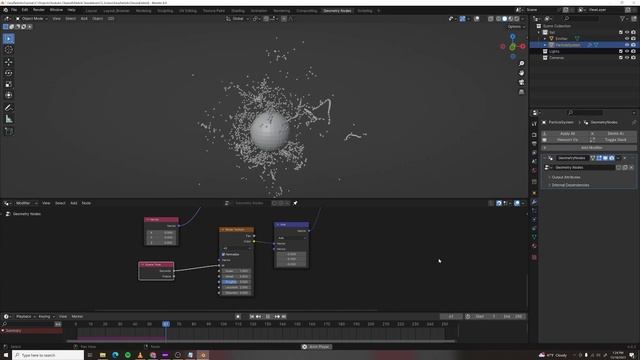This screenshot has width=640, height=360.
Task: Open the Modifier type dropdown in node editor
Action: (26, 203)
